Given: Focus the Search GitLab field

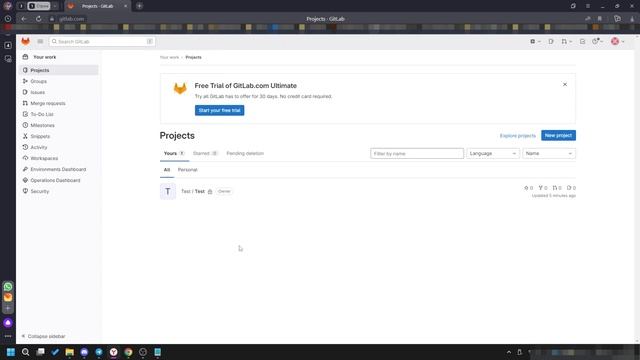Looking at the screenshot, I should point(102,41).
